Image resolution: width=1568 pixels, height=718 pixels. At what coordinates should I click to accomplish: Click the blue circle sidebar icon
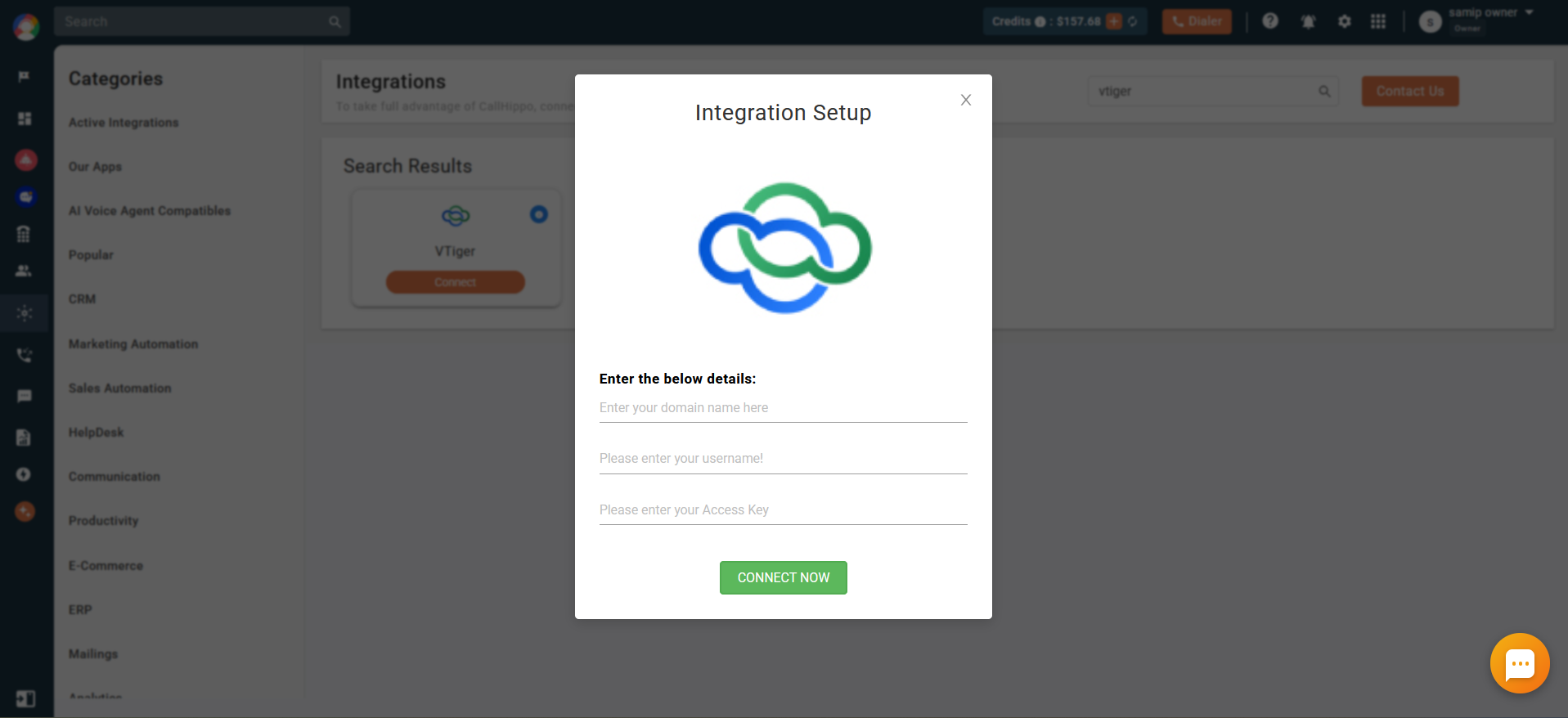click(x=26, y=197)
